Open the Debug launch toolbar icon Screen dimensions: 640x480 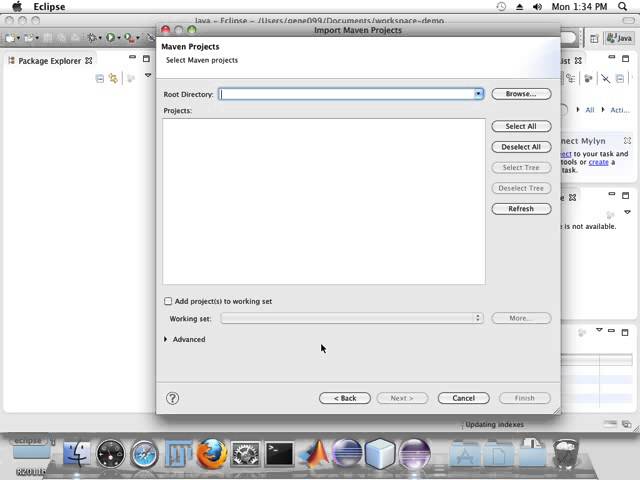[x=92, y=38]
